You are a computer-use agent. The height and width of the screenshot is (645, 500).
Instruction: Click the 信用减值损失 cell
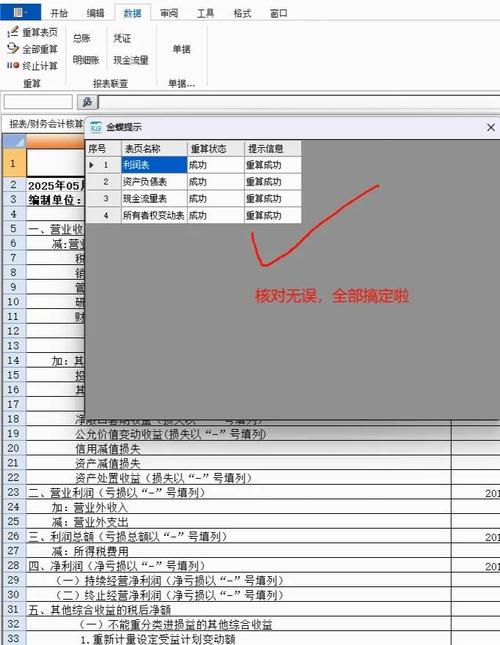239,449
